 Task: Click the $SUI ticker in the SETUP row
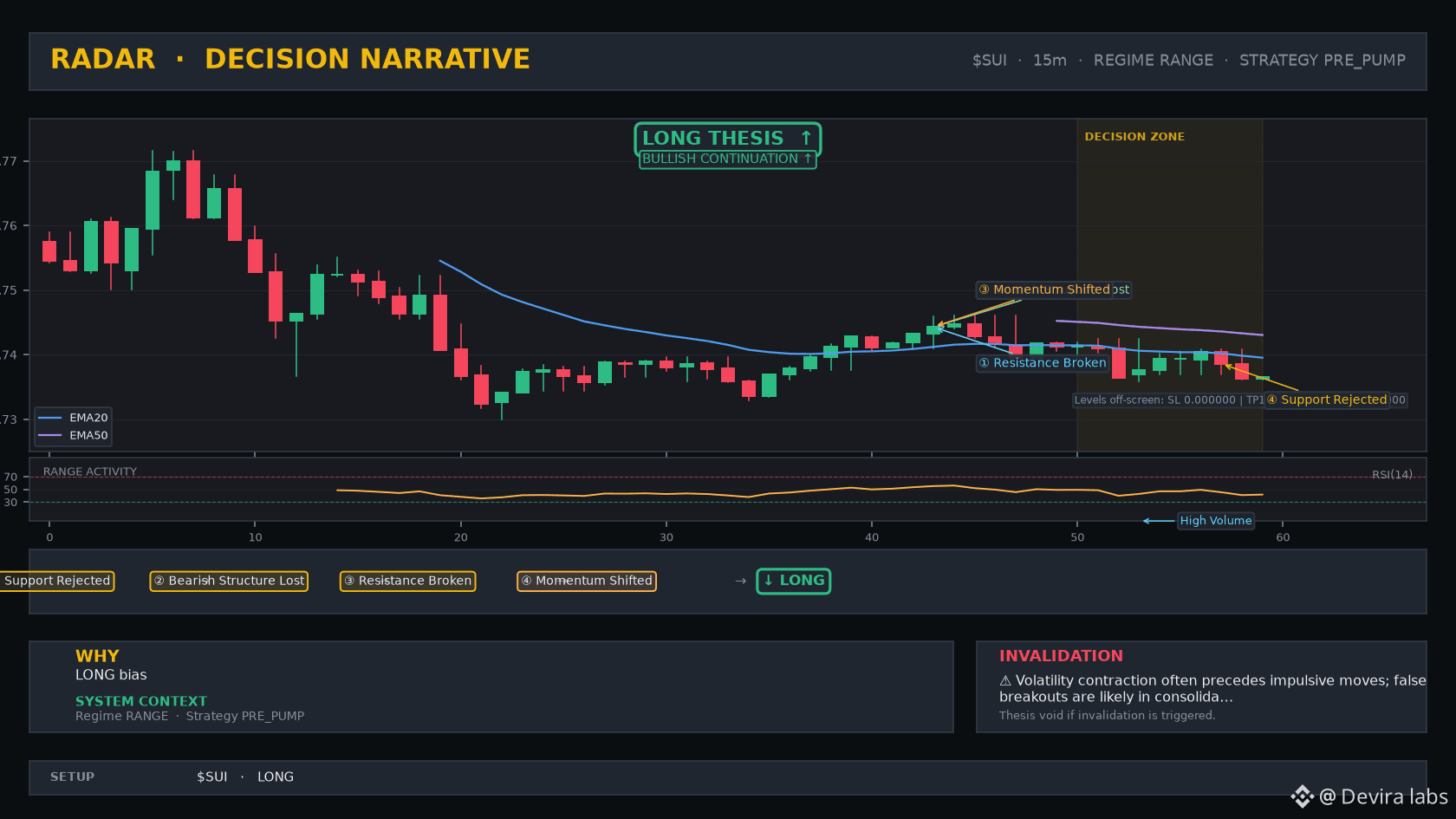click(x=212, y=777)
